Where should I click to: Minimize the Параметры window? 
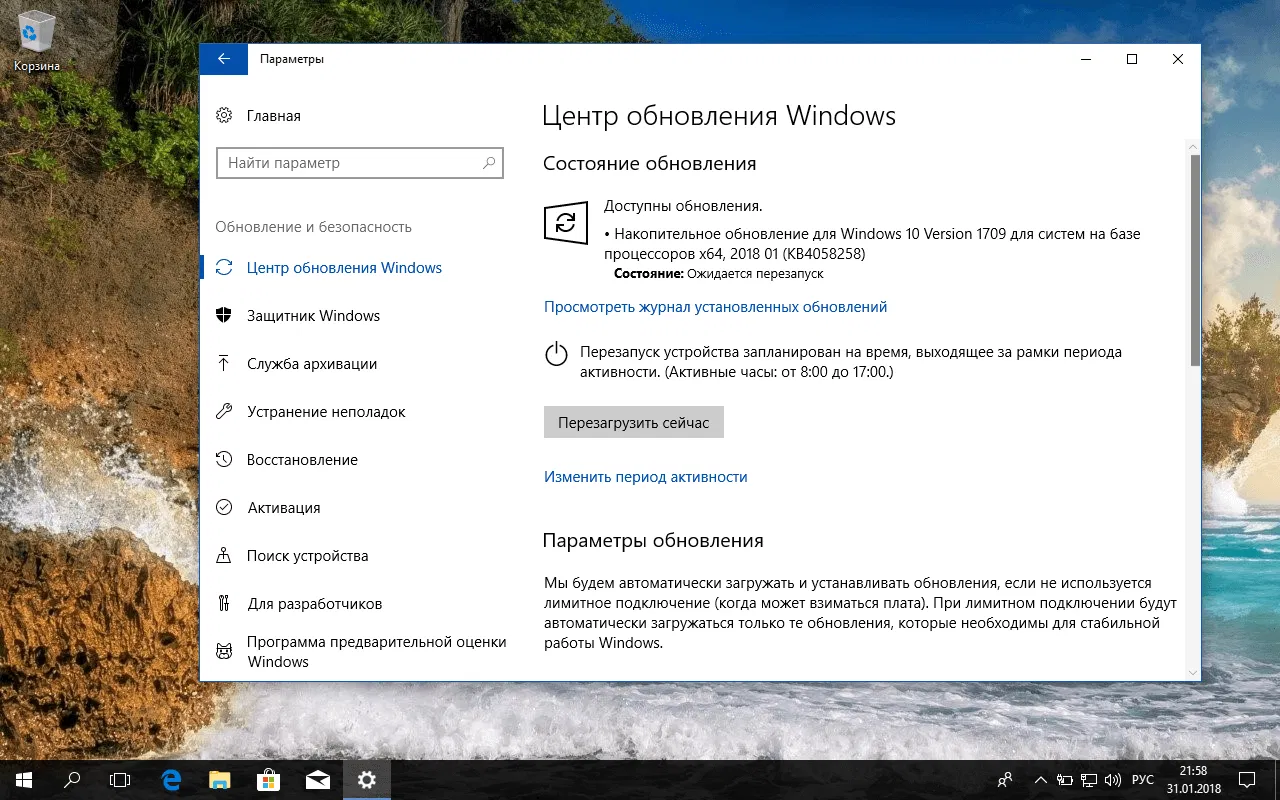tap(1086, 59)
